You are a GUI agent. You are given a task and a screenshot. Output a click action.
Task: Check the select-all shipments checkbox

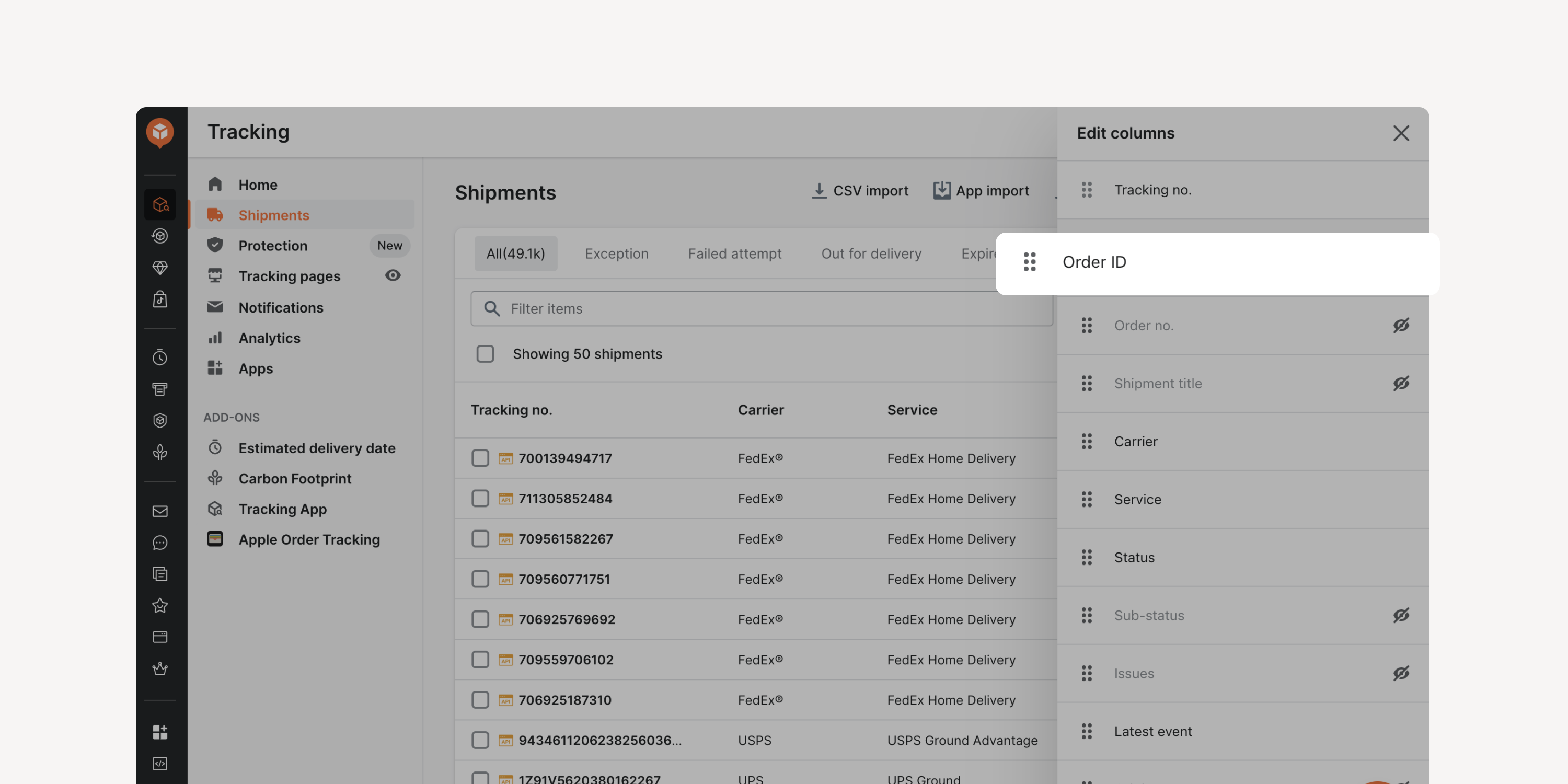pos(485,354)
